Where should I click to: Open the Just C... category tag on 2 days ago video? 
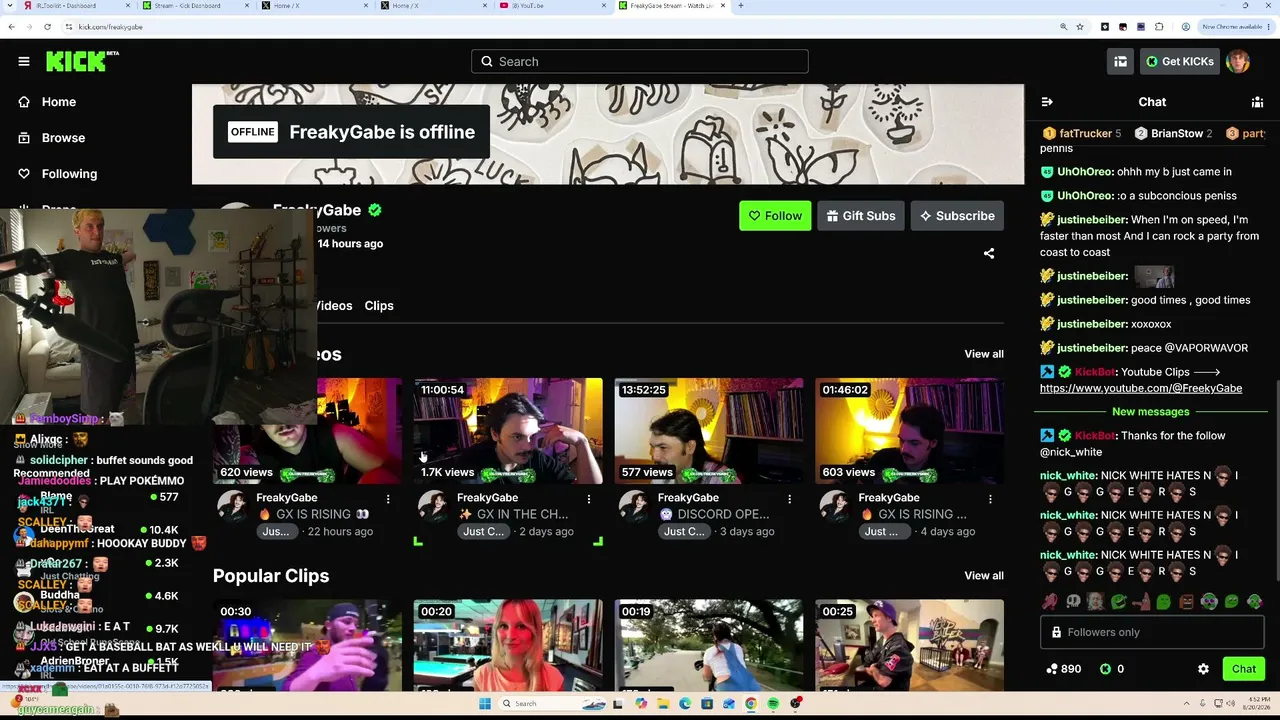pyautogui.click(x=483, y=532)
